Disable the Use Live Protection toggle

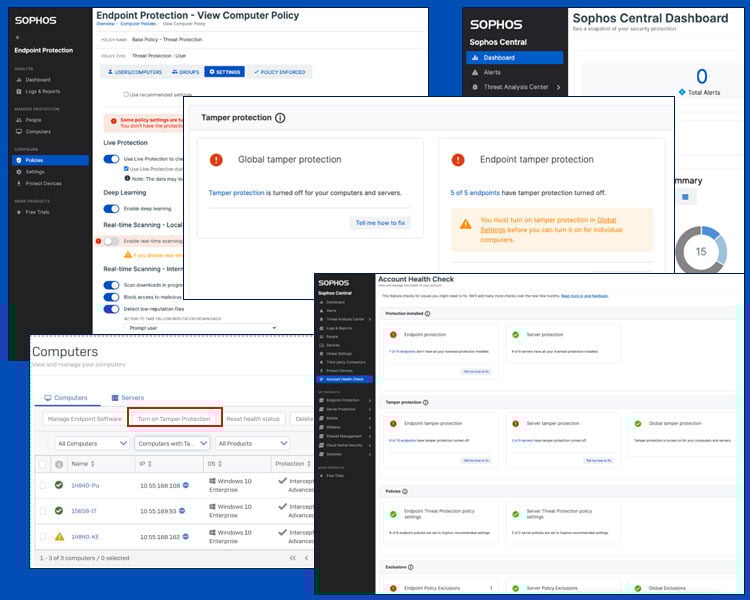[111, 159]
